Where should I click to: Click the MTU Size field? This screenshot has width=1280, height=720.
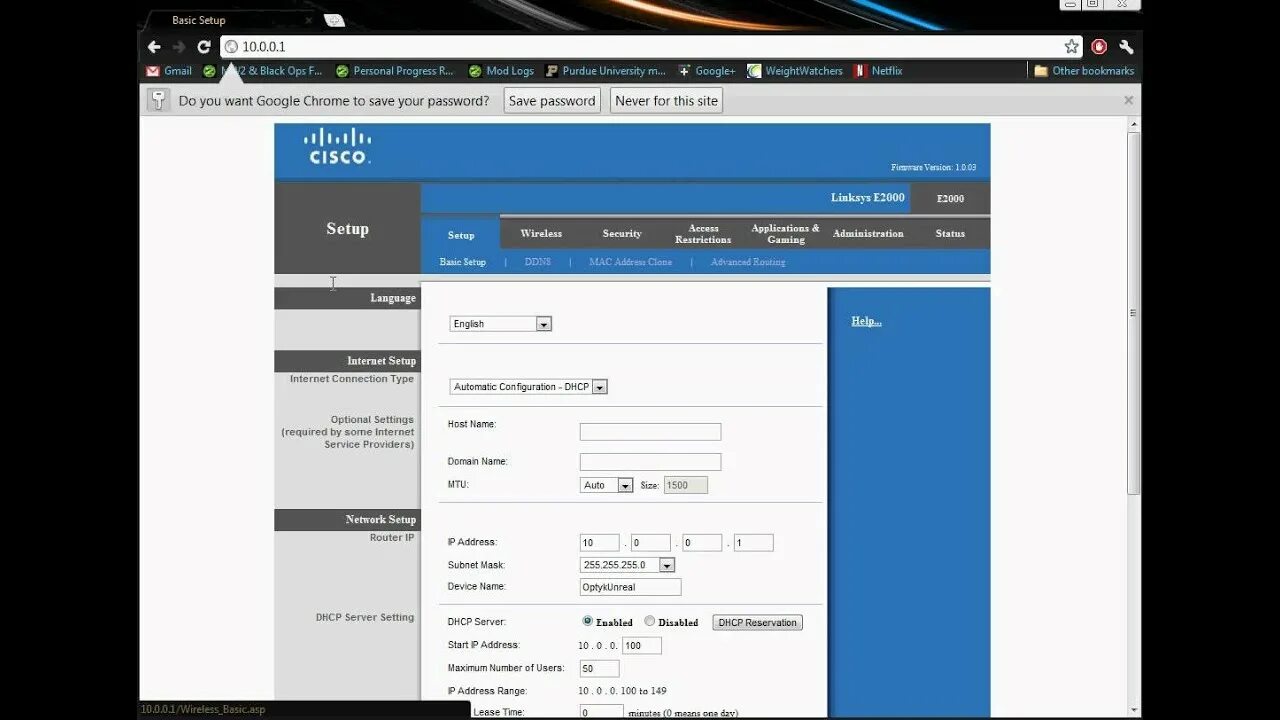coord(686,485)
